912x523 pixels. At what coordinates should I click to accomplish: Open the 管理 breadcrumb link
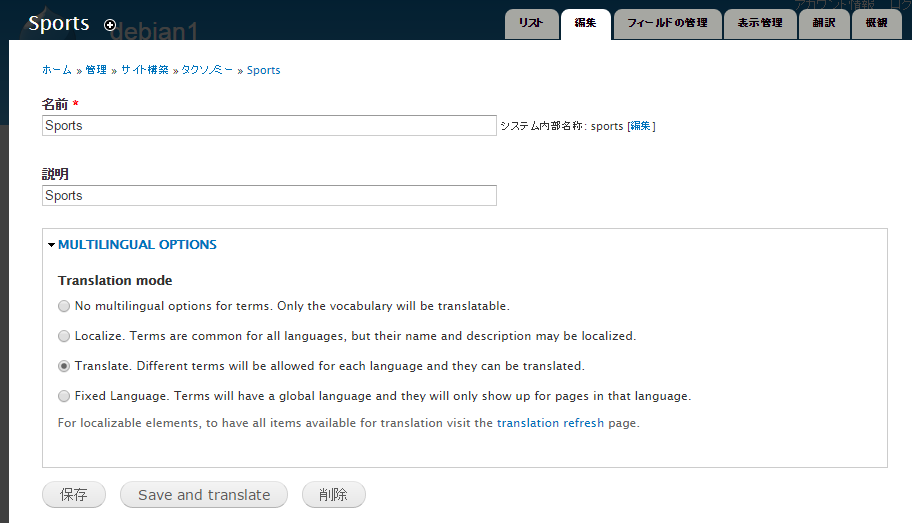[x=96, y=70]
